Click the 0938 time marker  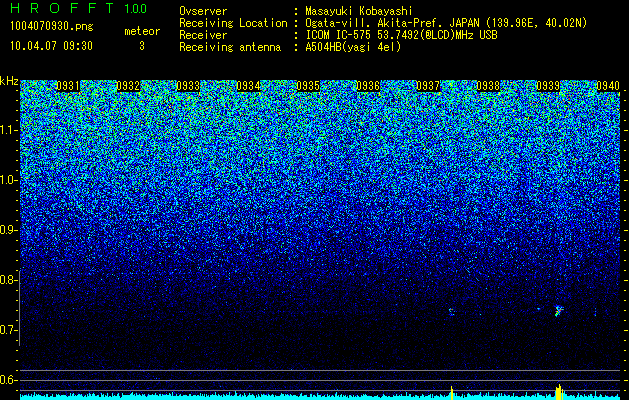[x=488, y=86]
